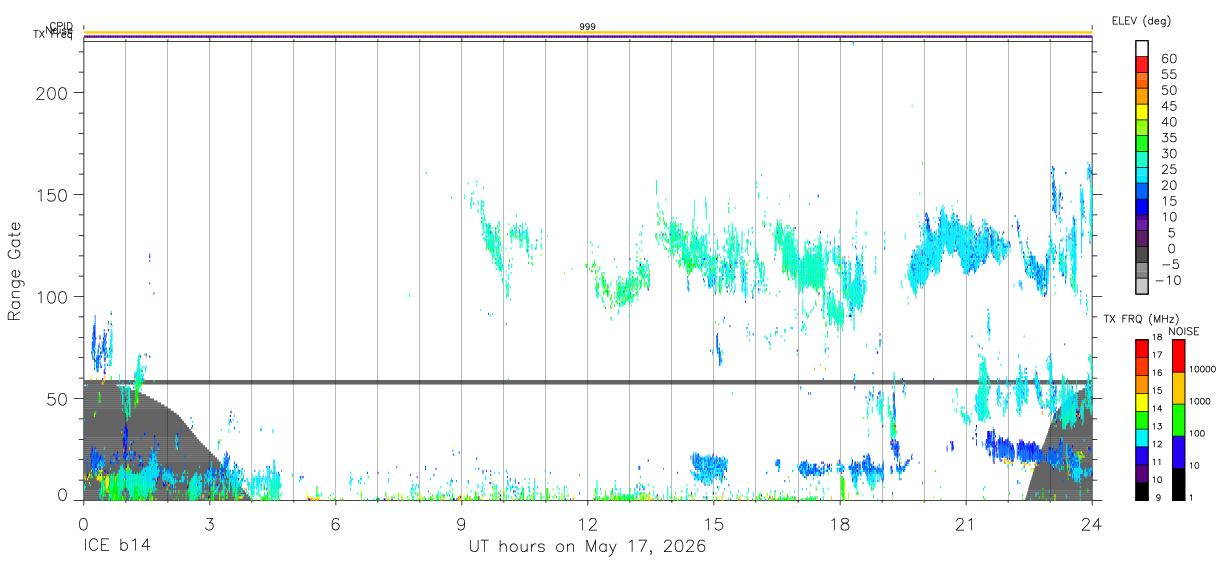Select the TX FRQ yellow band between 14 and 15

coord(1142,402)
